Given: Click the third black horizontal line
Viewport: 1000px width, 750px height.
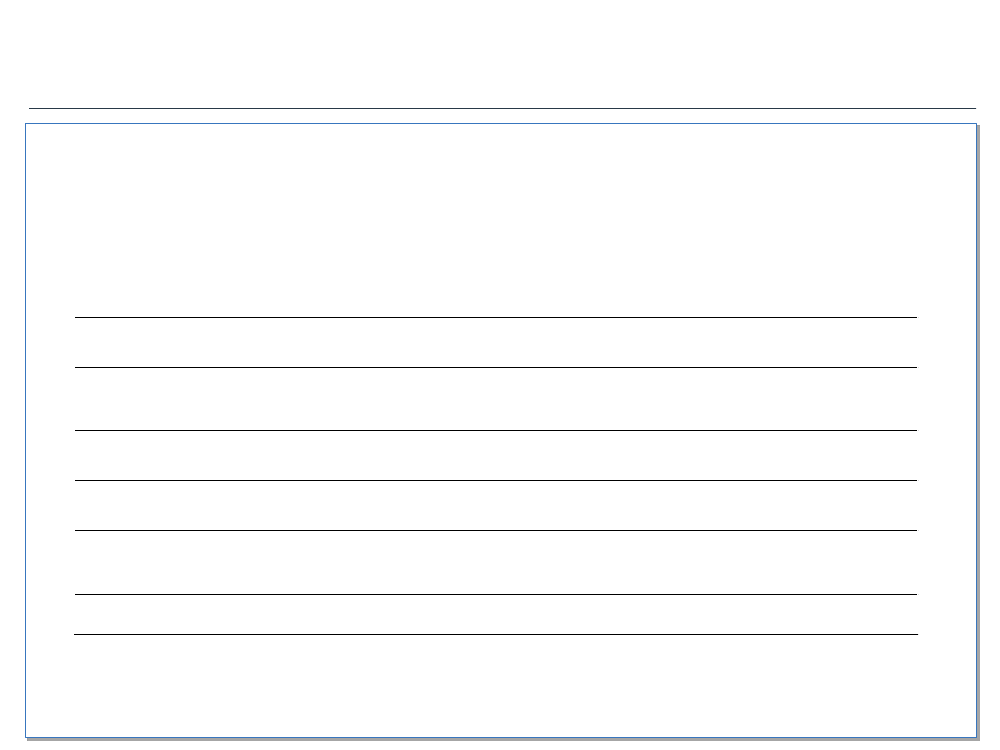Looking at the screenshot, I should click(x=496, y=430).
